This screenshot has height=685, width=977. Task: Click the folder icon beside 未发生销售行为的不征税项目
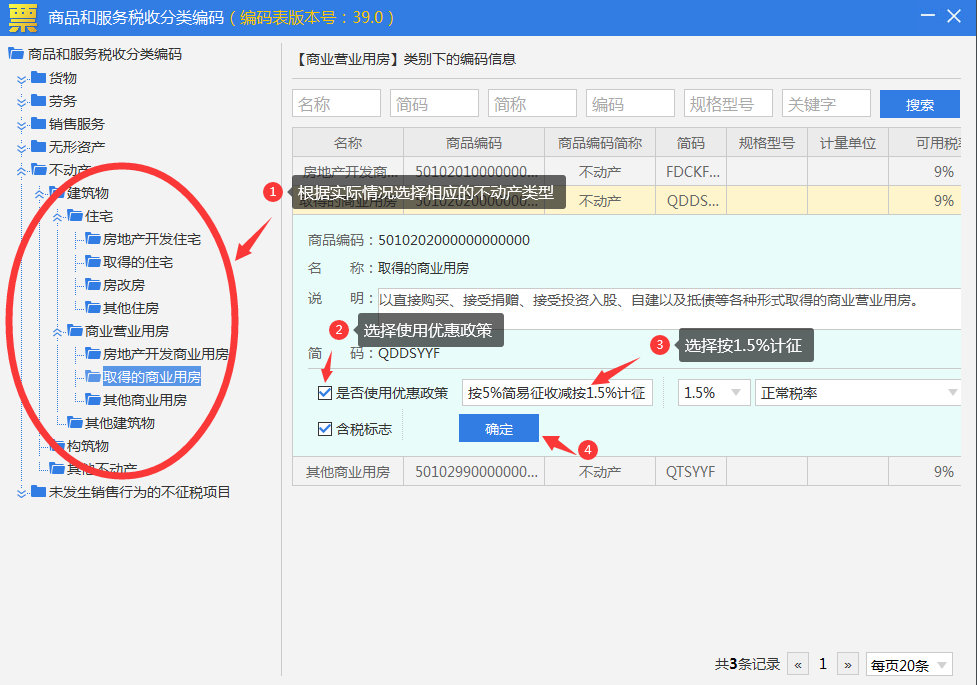coord(39,492)
